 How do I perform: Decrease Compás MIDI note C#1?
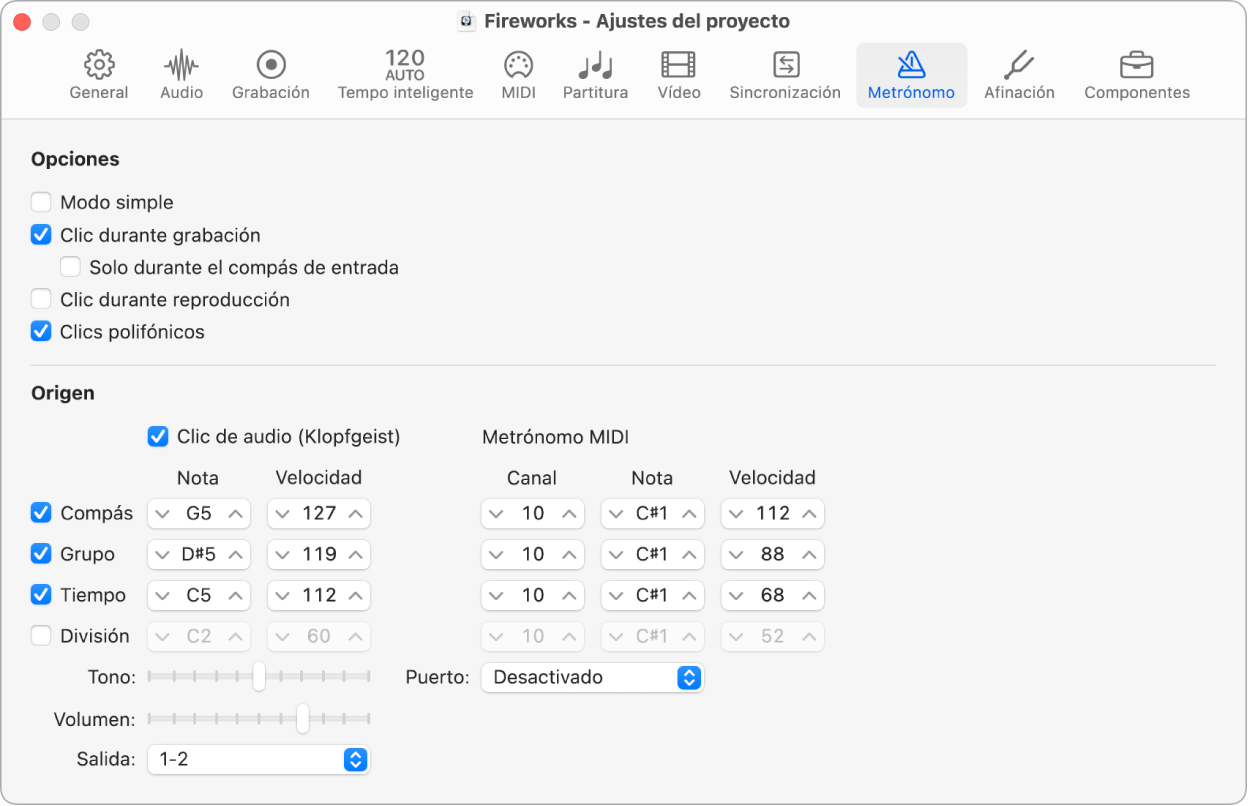617,513
